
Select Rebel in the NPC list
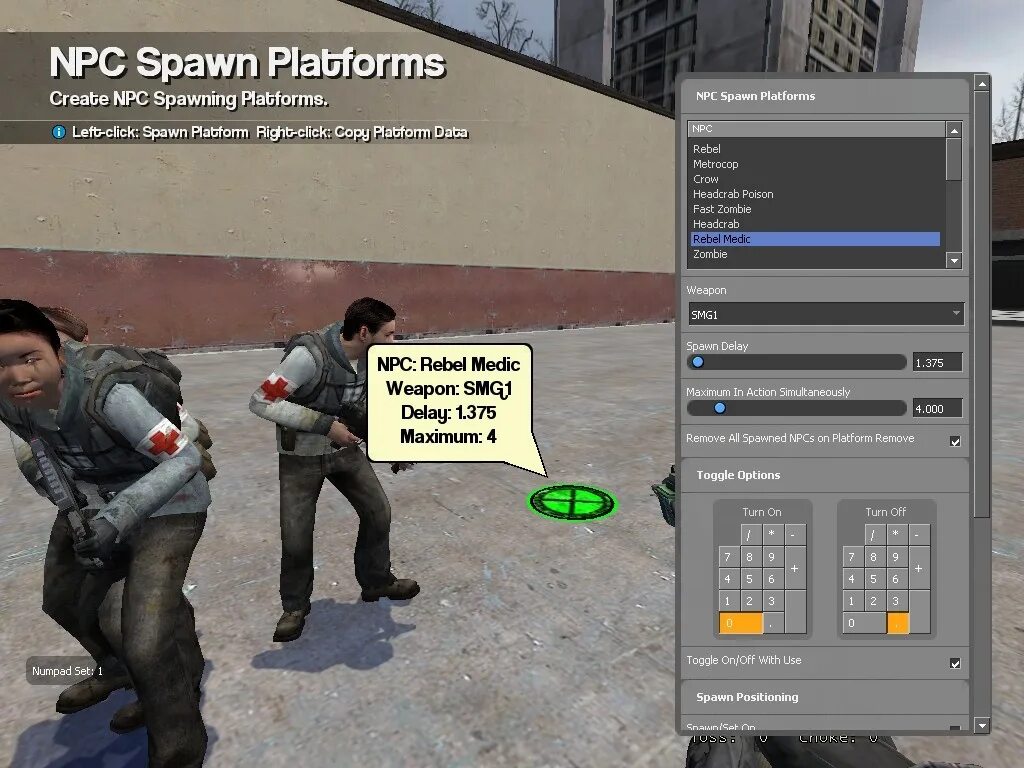coord(815,149)
